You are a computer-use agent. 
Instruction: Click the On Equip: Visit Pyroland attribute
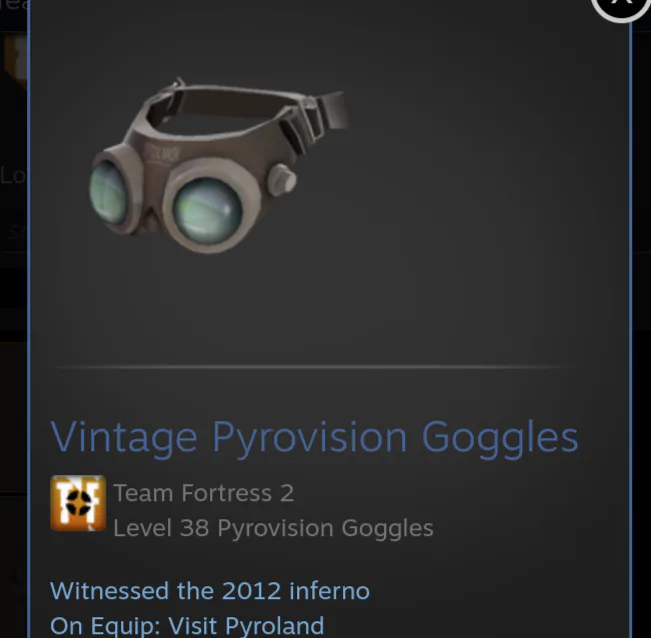[187, 626]
